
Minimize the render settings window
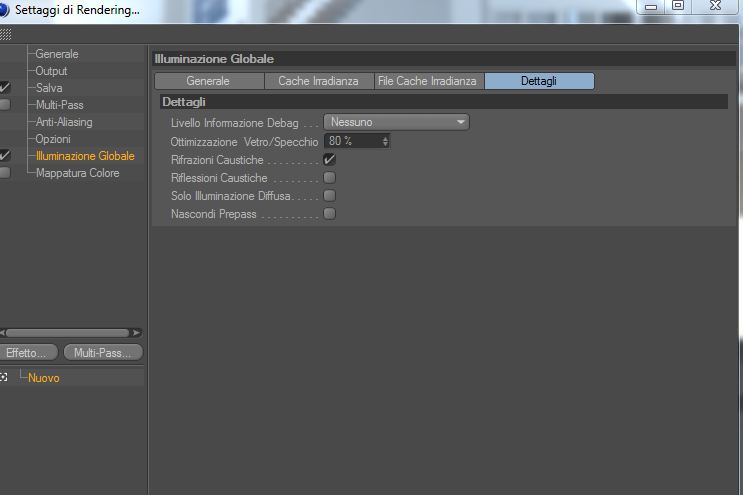(651, 6)
